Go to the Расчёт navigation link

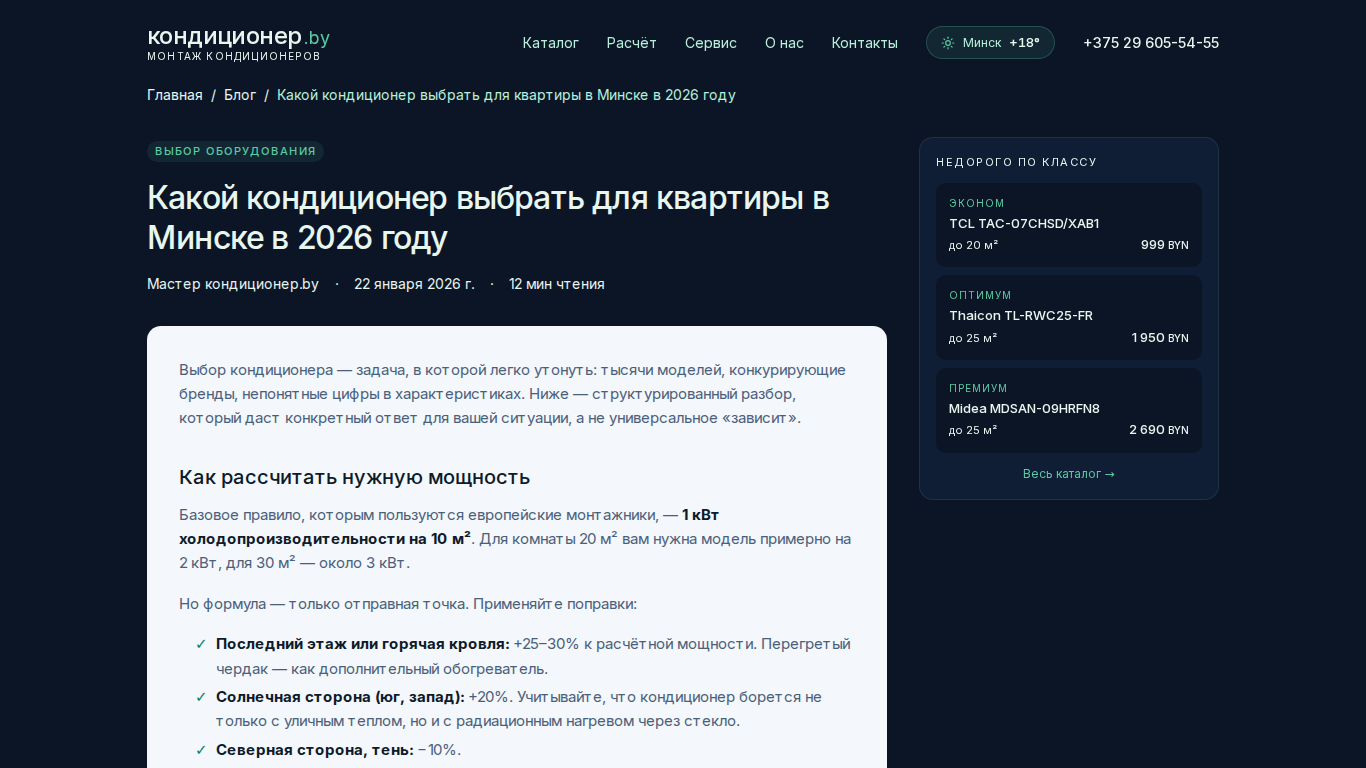pos(632,43)
